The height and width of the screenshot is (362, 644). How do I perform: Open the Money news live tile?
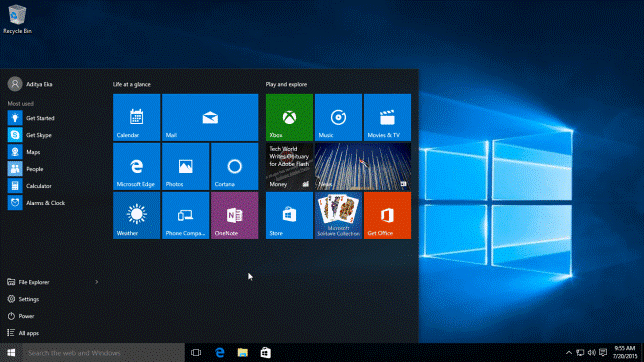pos(289,166)
